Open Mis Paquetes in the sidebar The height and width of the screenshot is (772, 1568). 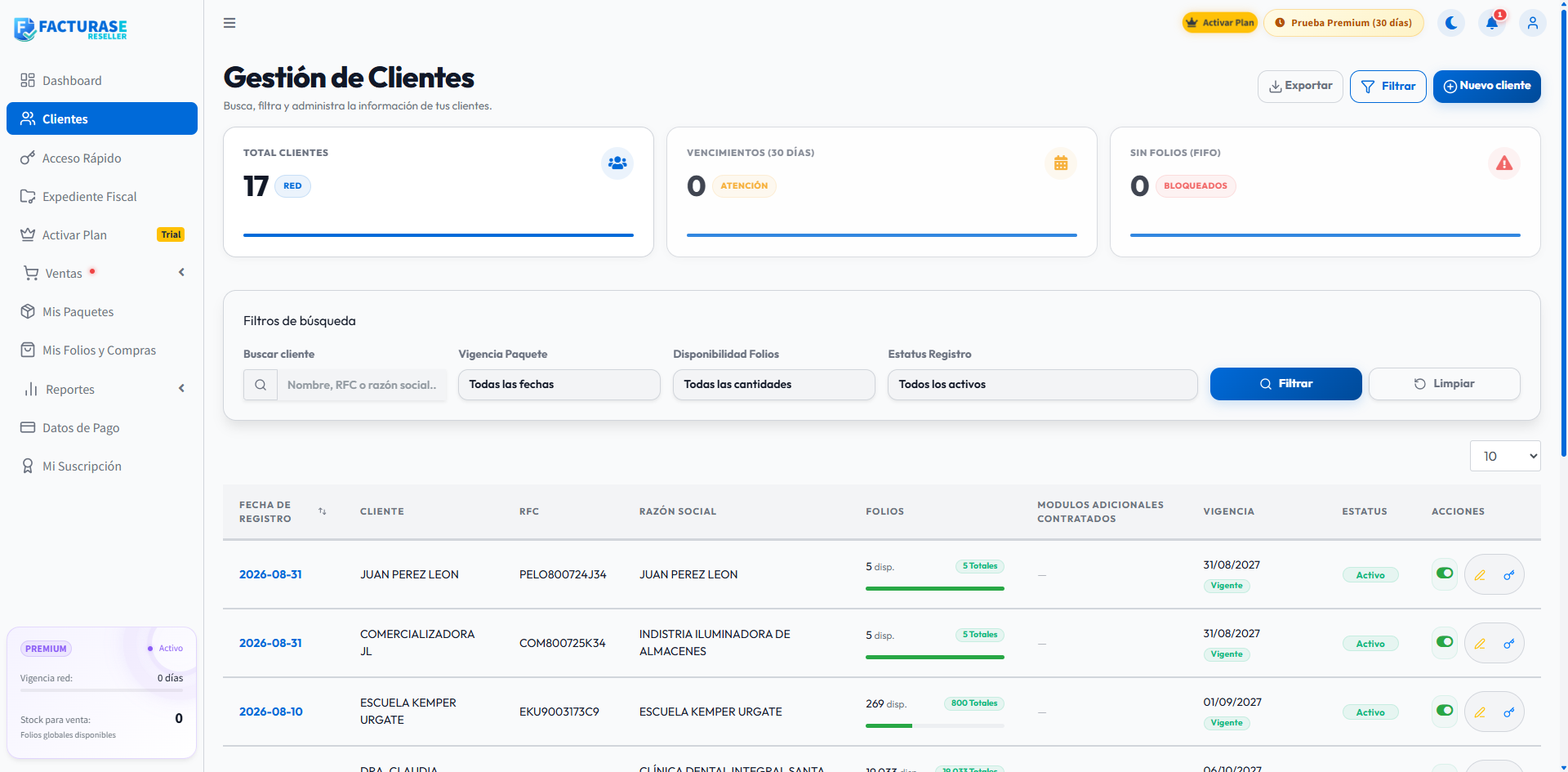102,311
